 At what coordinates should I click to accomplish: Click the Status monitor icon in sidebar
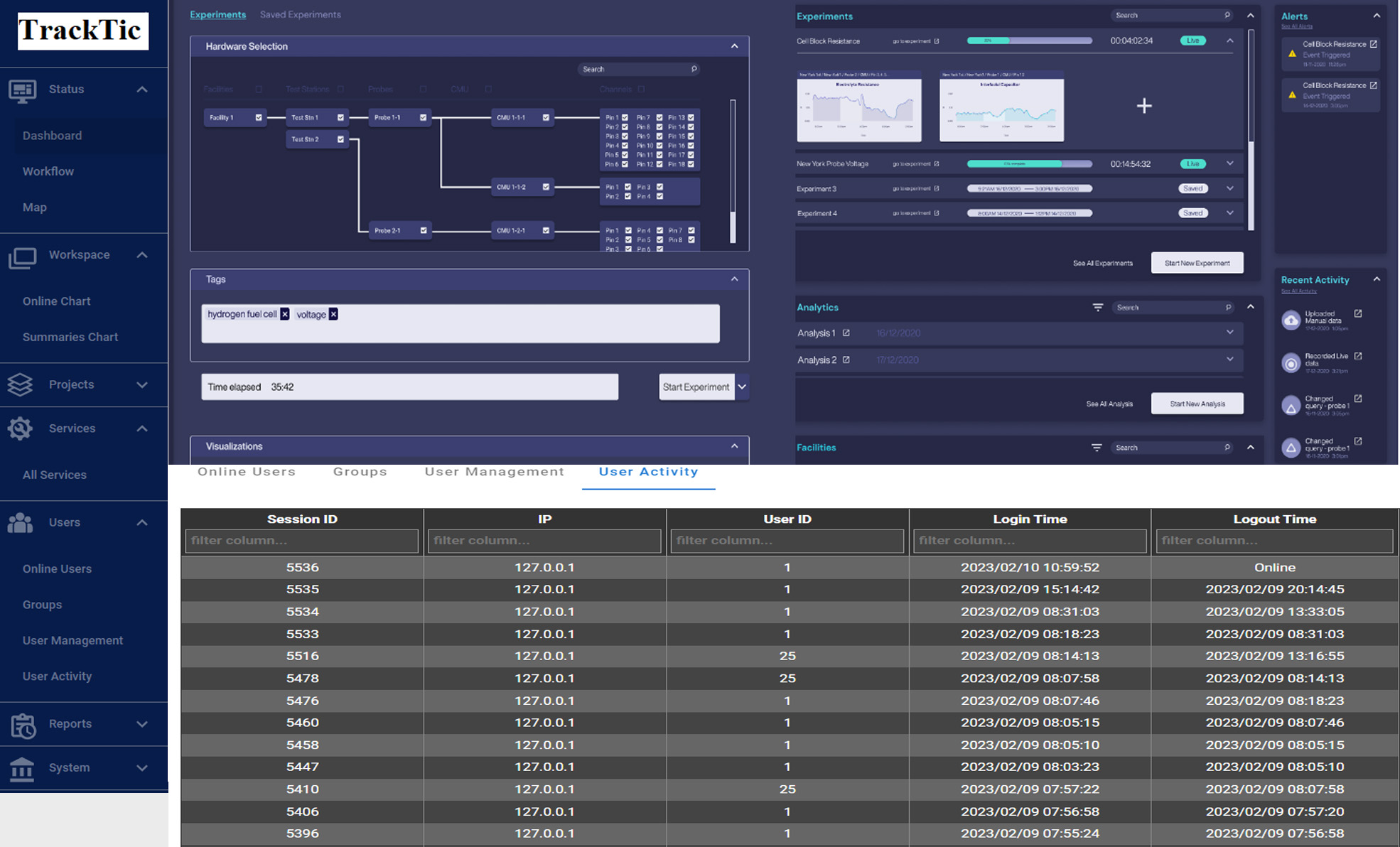pyautogui.click(x=22, y=90)
